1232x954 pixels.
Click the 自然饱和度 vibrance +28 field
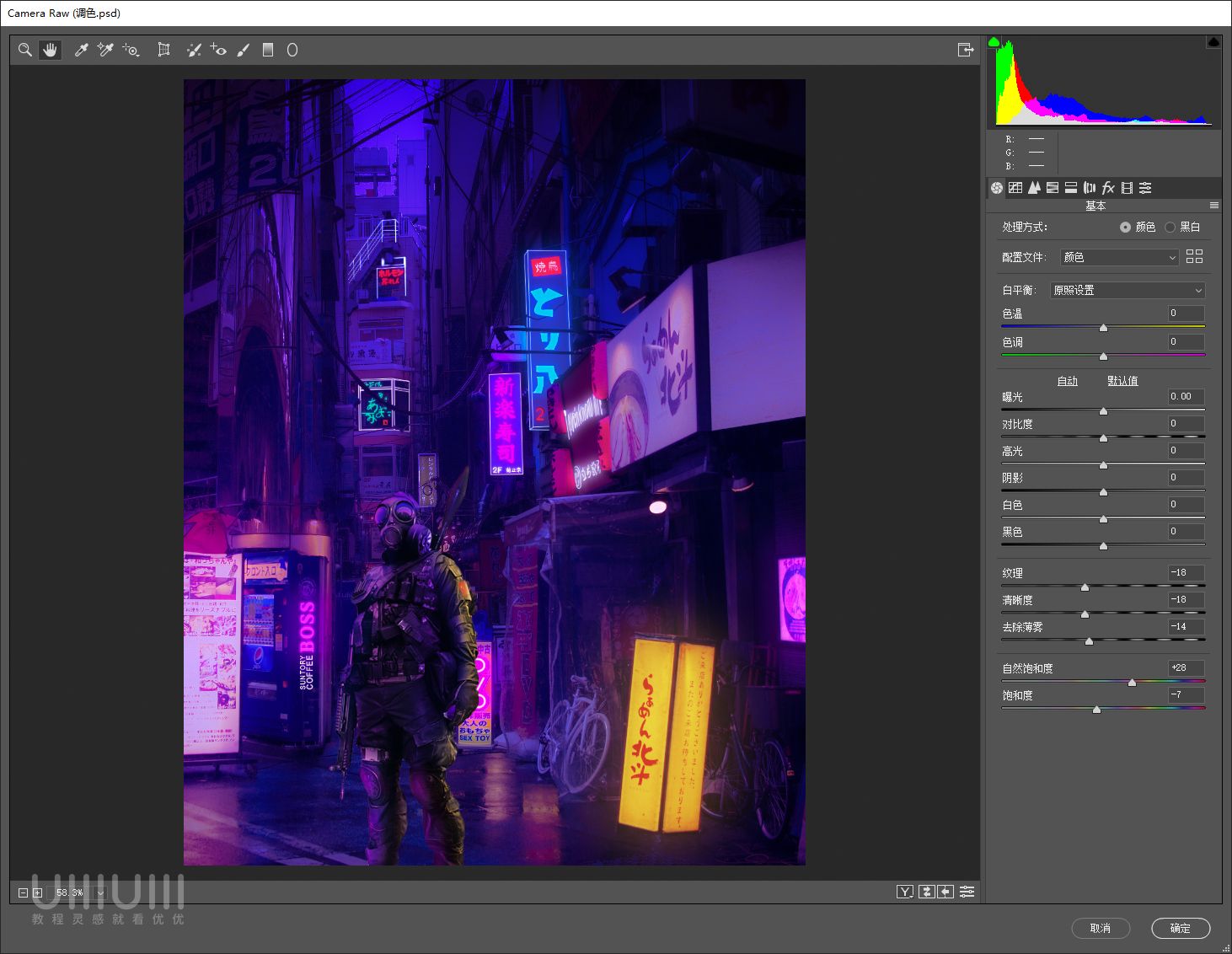point(1186,667)
